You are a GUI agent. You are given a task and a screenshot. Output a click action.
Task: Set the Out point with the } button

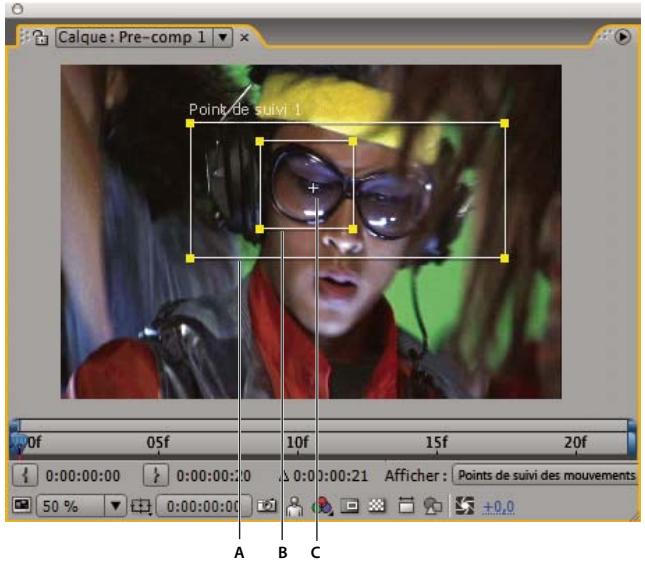156,475
